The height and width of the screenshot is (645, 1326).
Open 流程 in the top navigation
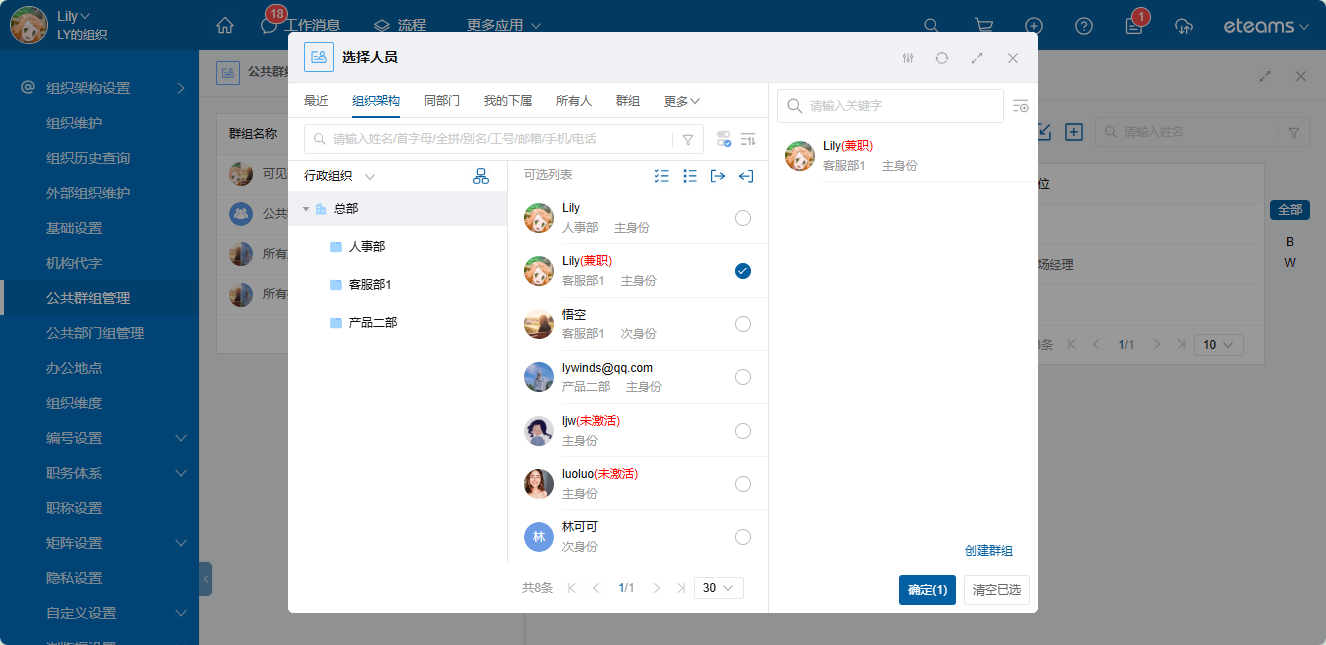click(400, 25)
